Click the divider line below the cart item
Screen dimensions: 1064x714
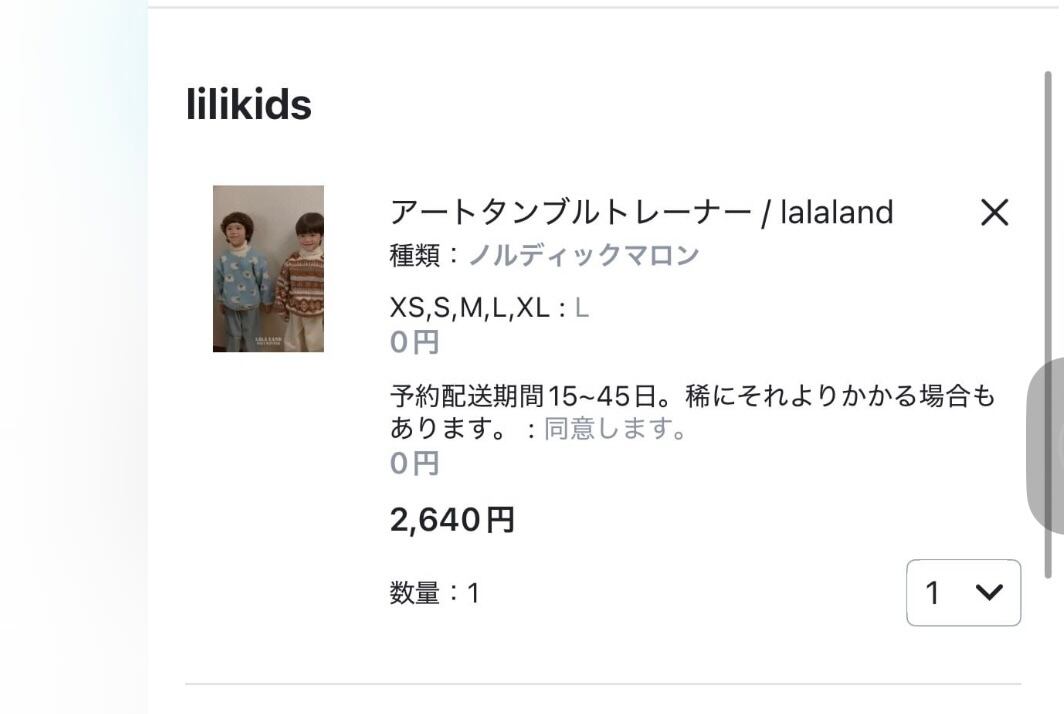pyautogui.click(x=603, y=685)
